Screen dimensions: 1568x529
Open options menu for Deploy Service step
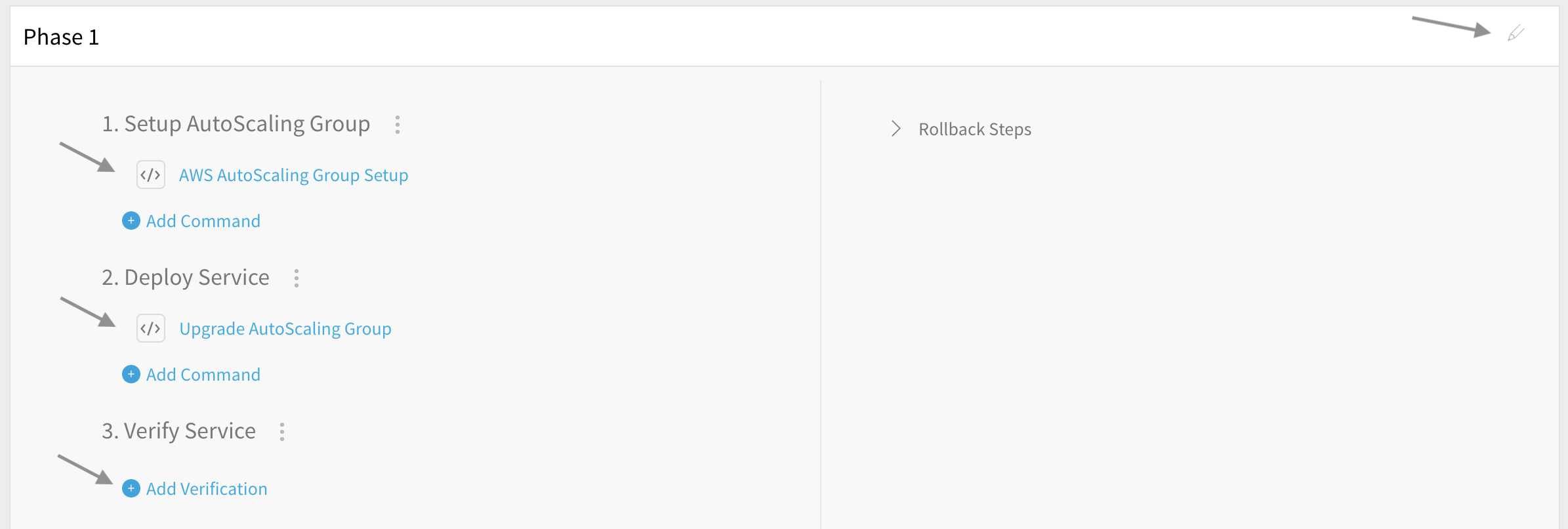(x=297, y=278)
